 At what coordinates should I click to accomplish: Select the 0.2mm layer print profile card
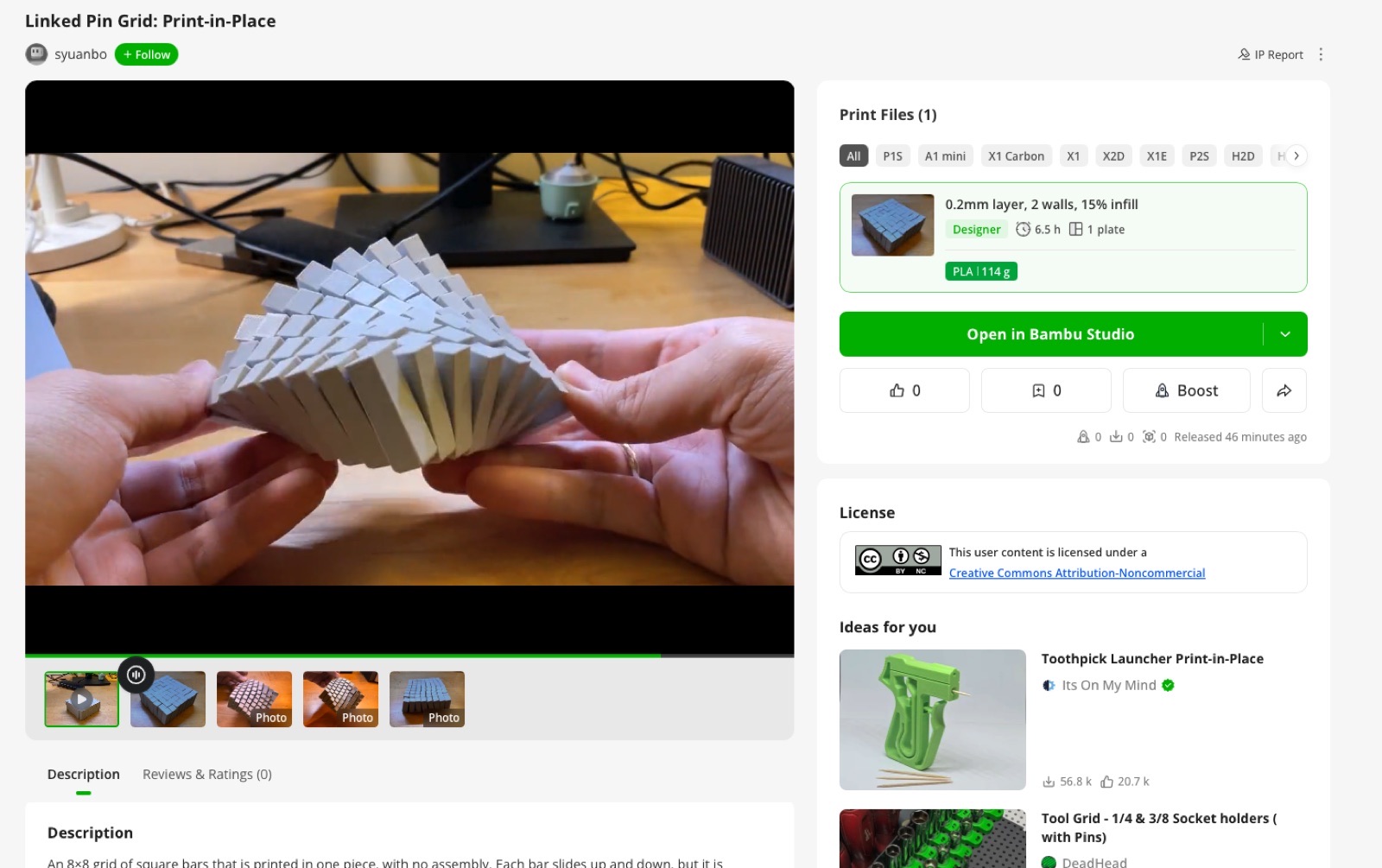tap(1073, 238)
